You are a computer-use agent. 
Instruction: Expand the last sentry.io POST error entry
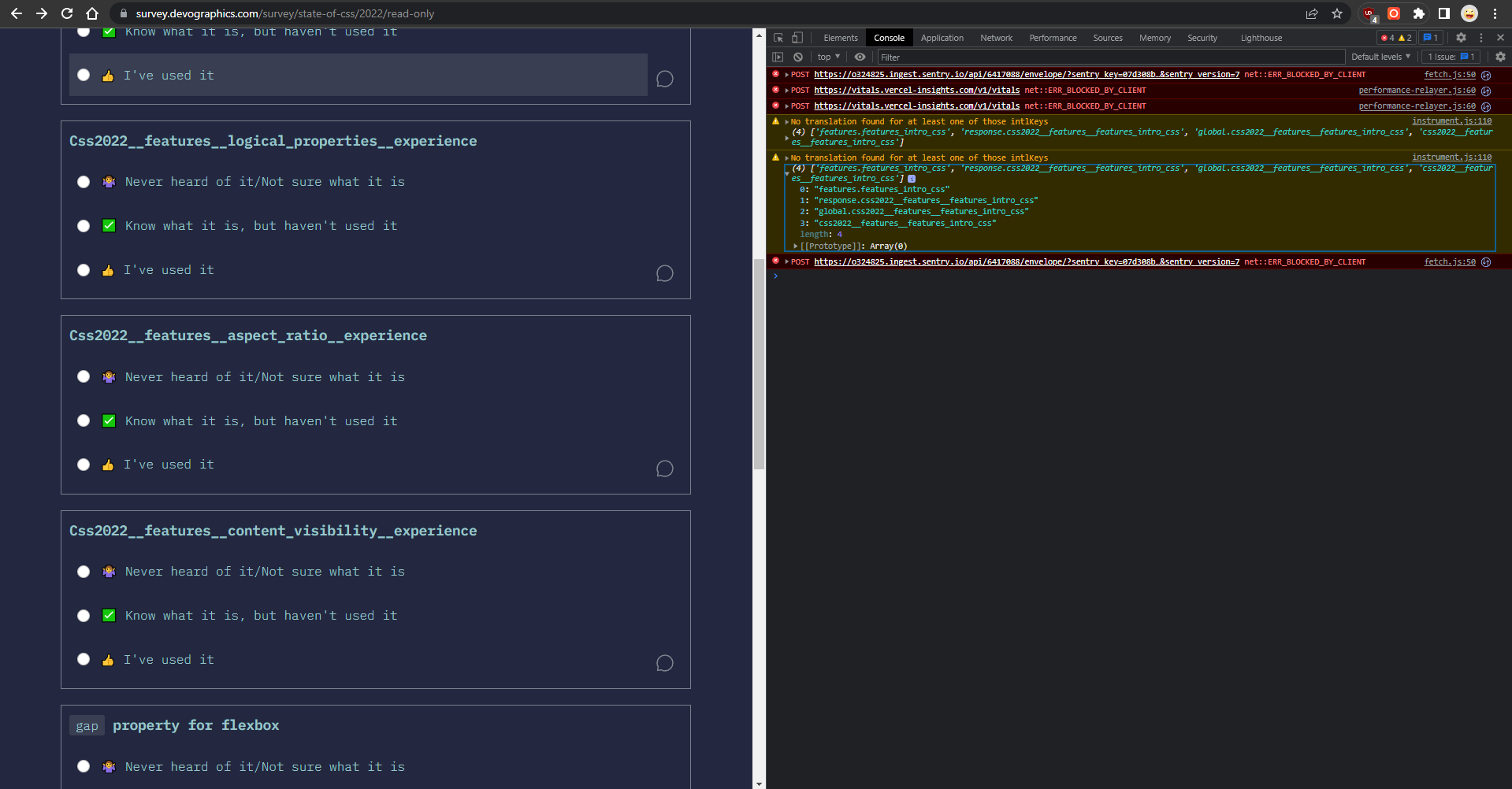pyautogui.click(x=786, y=261)
